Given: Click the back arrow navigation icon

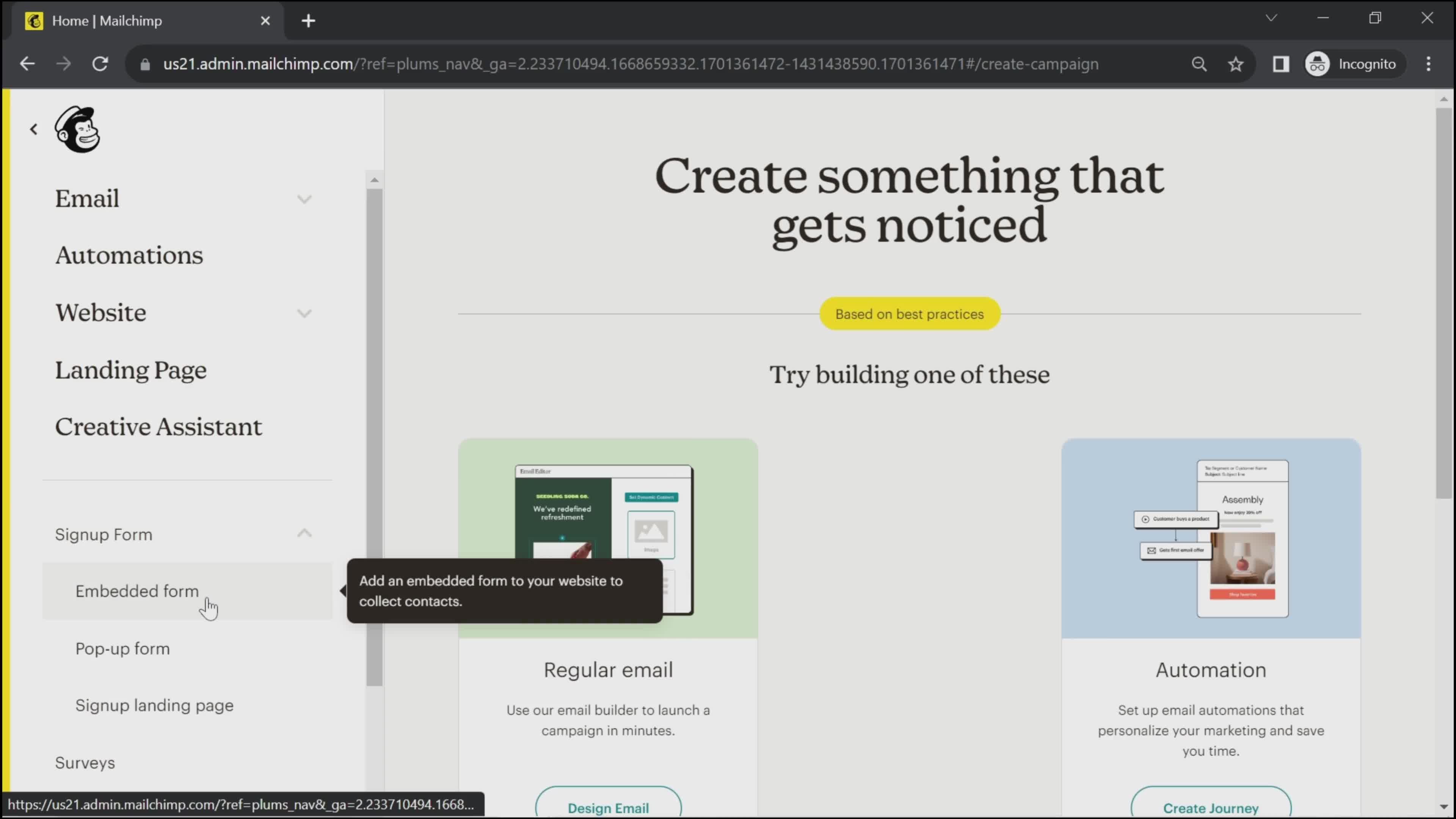Looking at the screenshot, I should click(33, 129).
